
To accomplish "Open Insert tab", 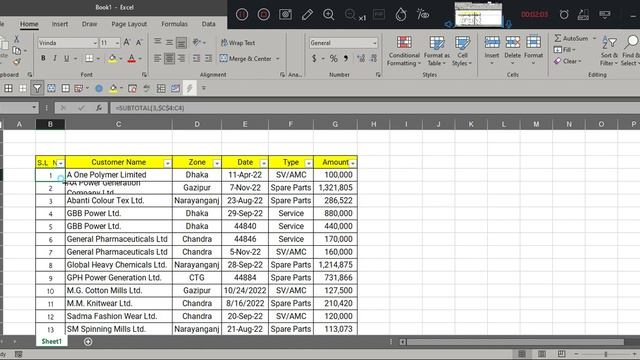I will [60, 24].
